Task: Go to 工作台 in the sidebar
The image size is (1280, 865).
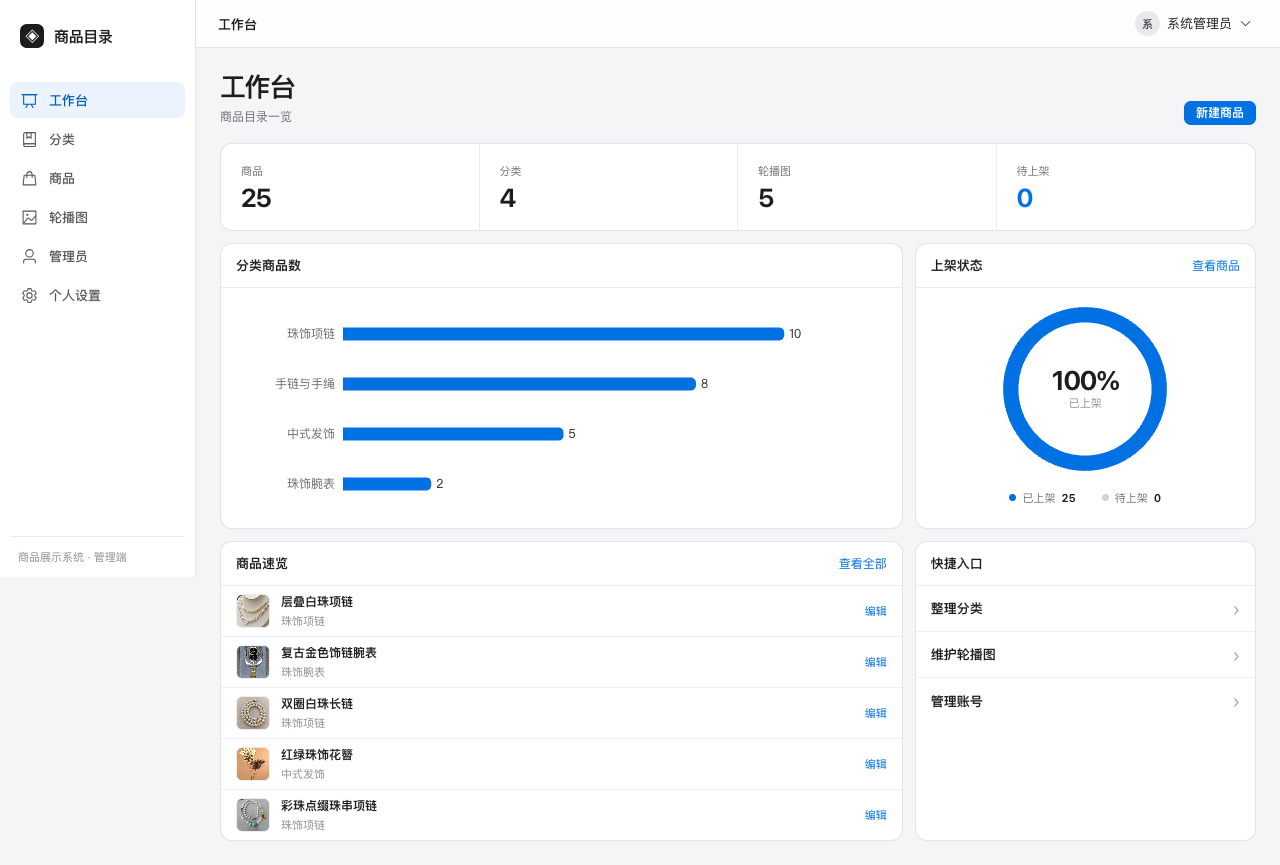Action: click(x=97, y=100)
